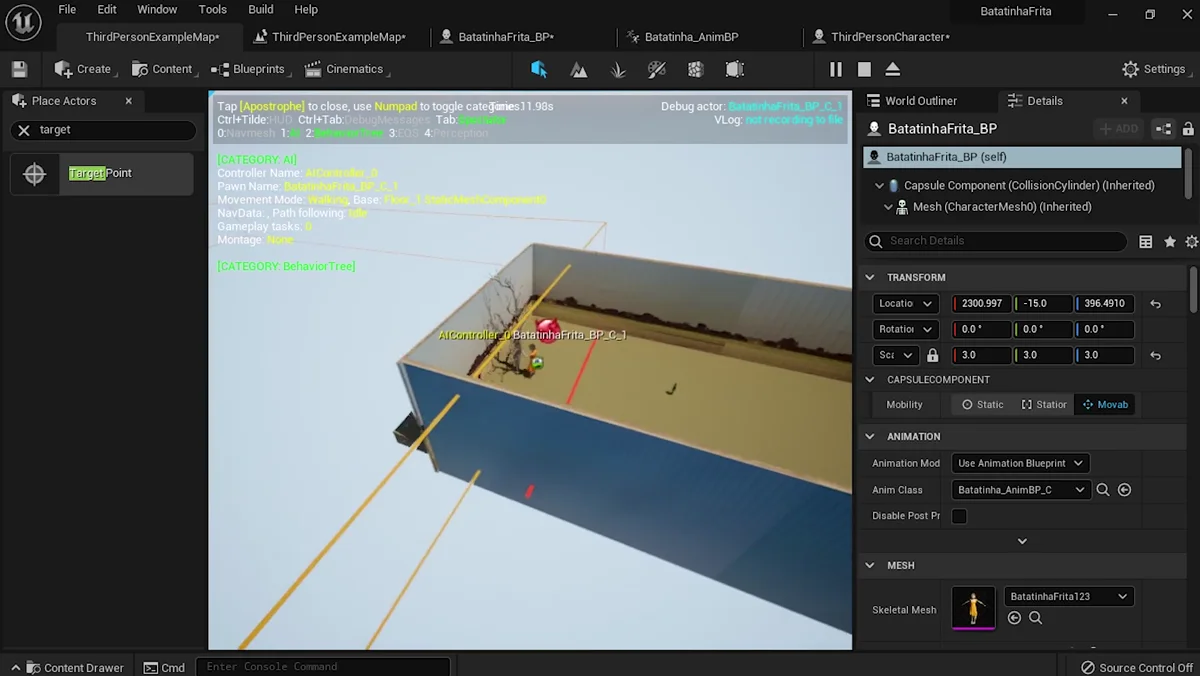The image size is (1200, 676).
Task: Switch to the World Outliner tab
Action: pyautogui.click(x=921, y=101)
